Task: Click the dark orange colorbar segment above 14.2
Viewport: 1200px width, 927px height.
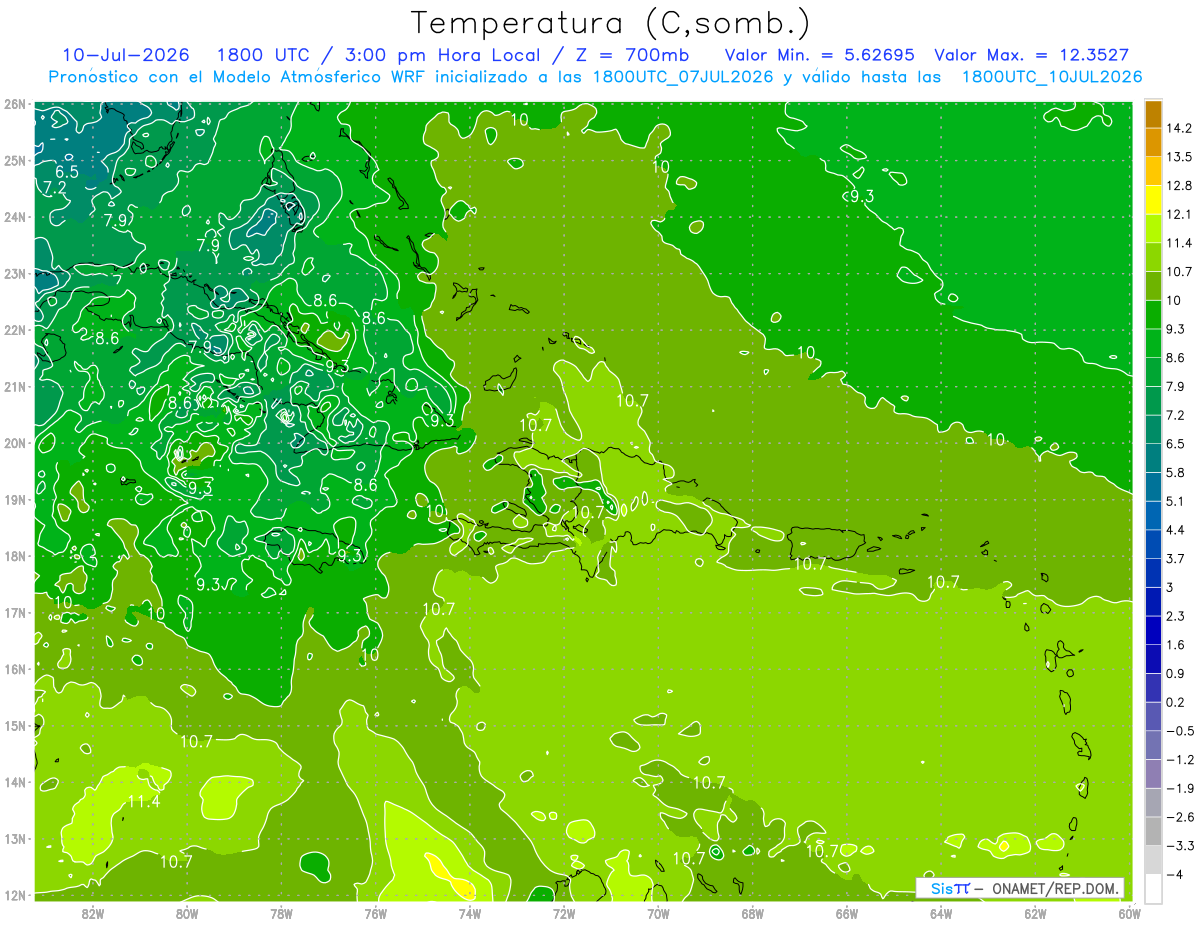Action: point(1153,114)
